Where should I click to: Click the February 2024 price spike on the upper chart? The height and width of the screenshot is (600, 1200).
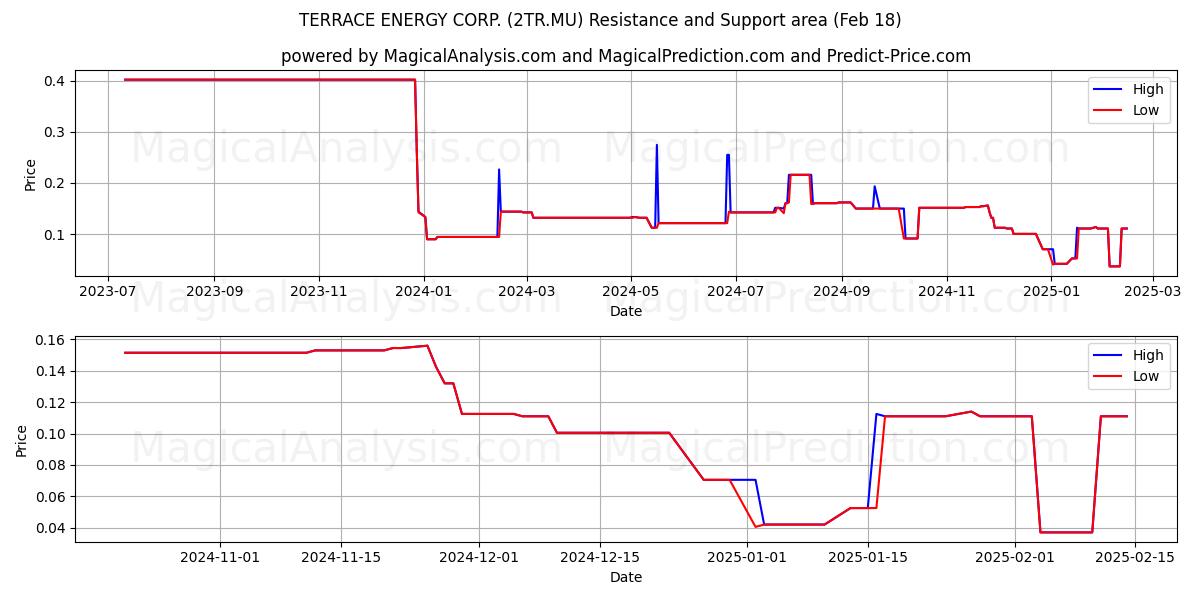pyautogui.click(x=499, y=170)
